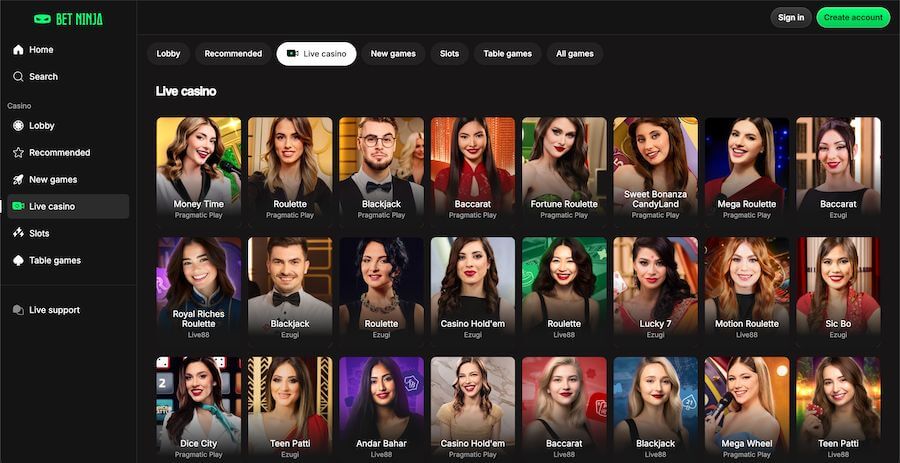Click the Table games spade icon
This screenshot has width=900, height=463.
click(18, 261)
